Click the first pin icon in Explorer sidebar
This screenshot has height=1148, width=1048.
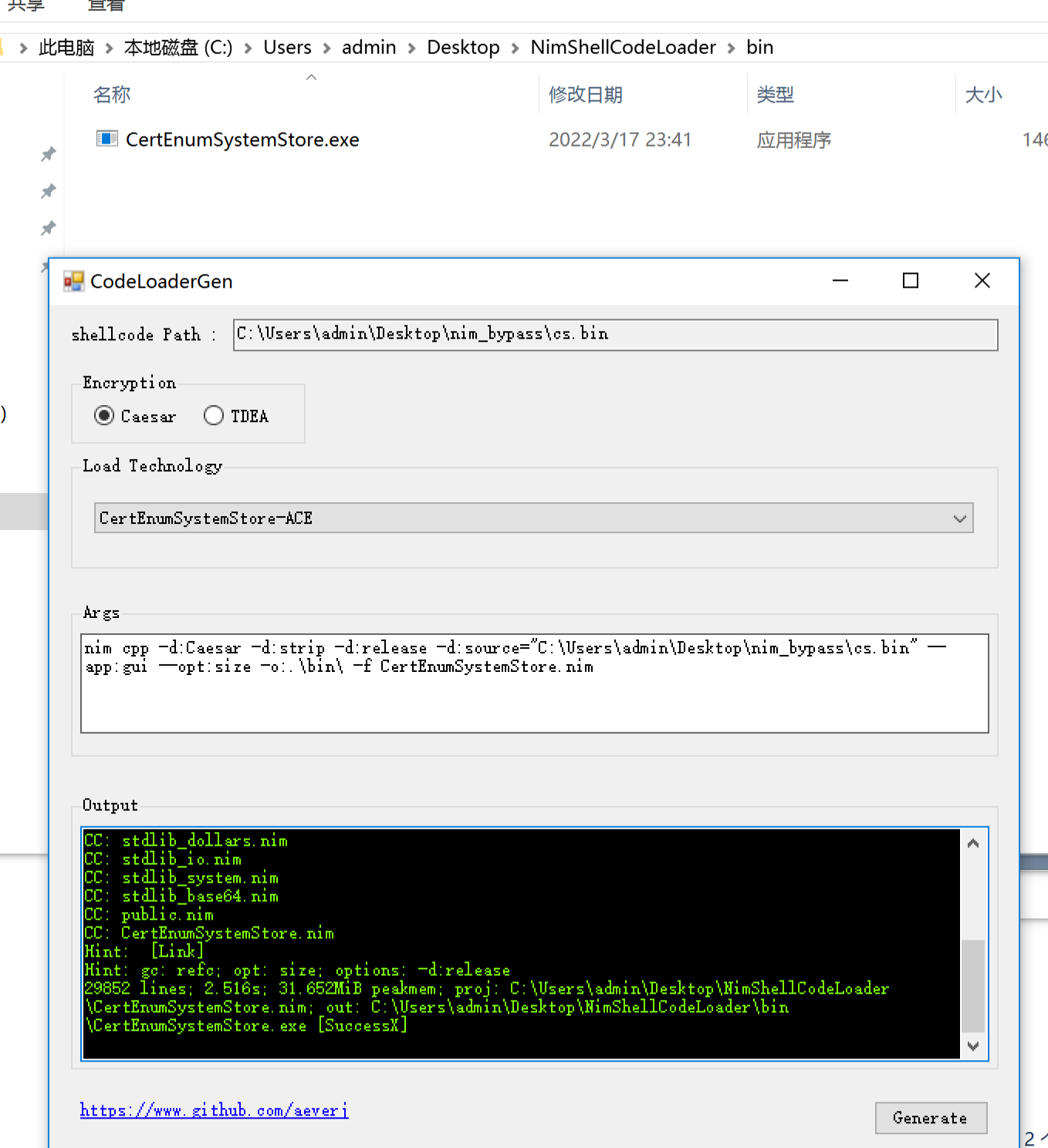(x=49, y=154)
